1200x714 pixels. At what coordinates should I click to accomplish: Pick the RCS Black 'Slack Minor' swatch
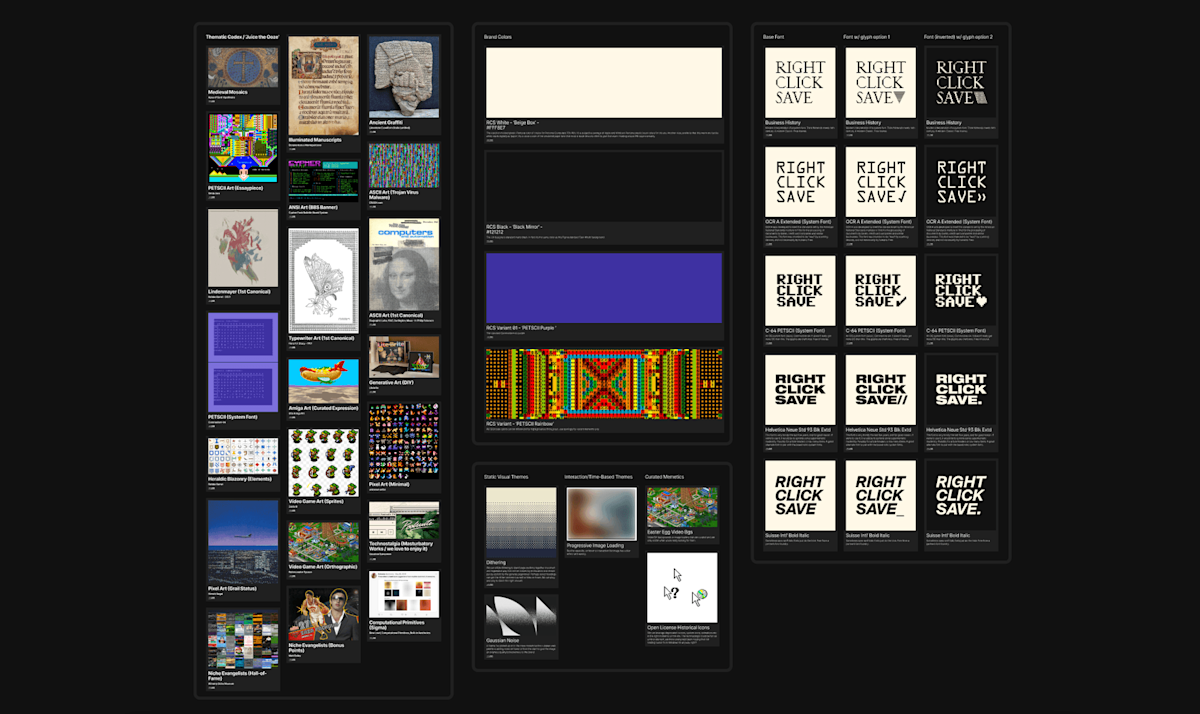coord(603,186)
